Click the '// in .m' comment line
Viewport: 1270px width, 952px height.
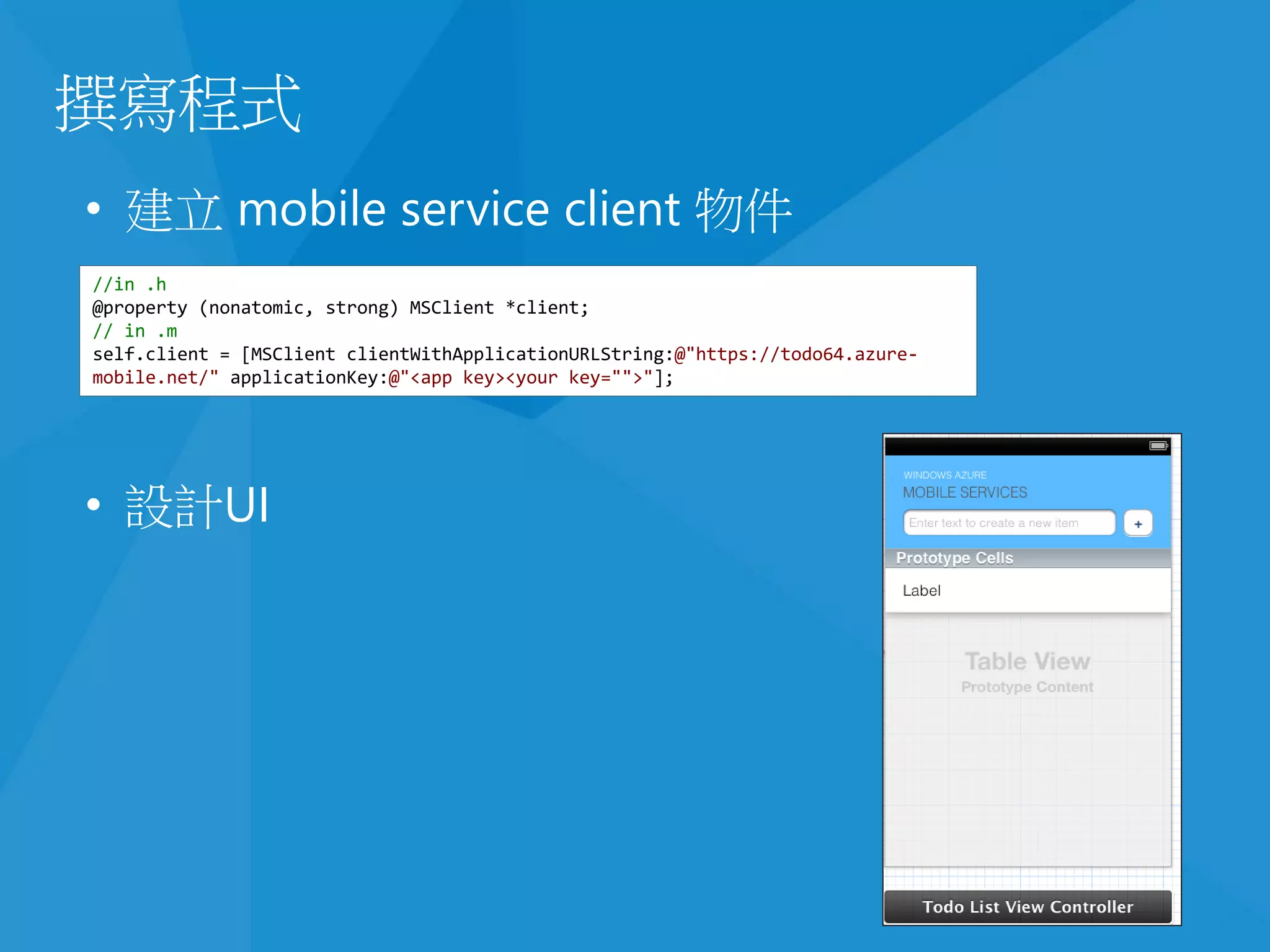135,331
